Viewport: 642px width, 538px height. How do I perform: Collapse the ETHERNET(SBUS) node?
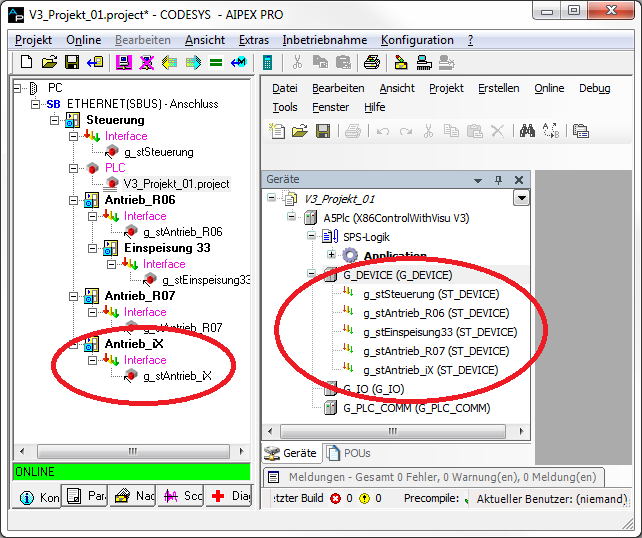36,104
